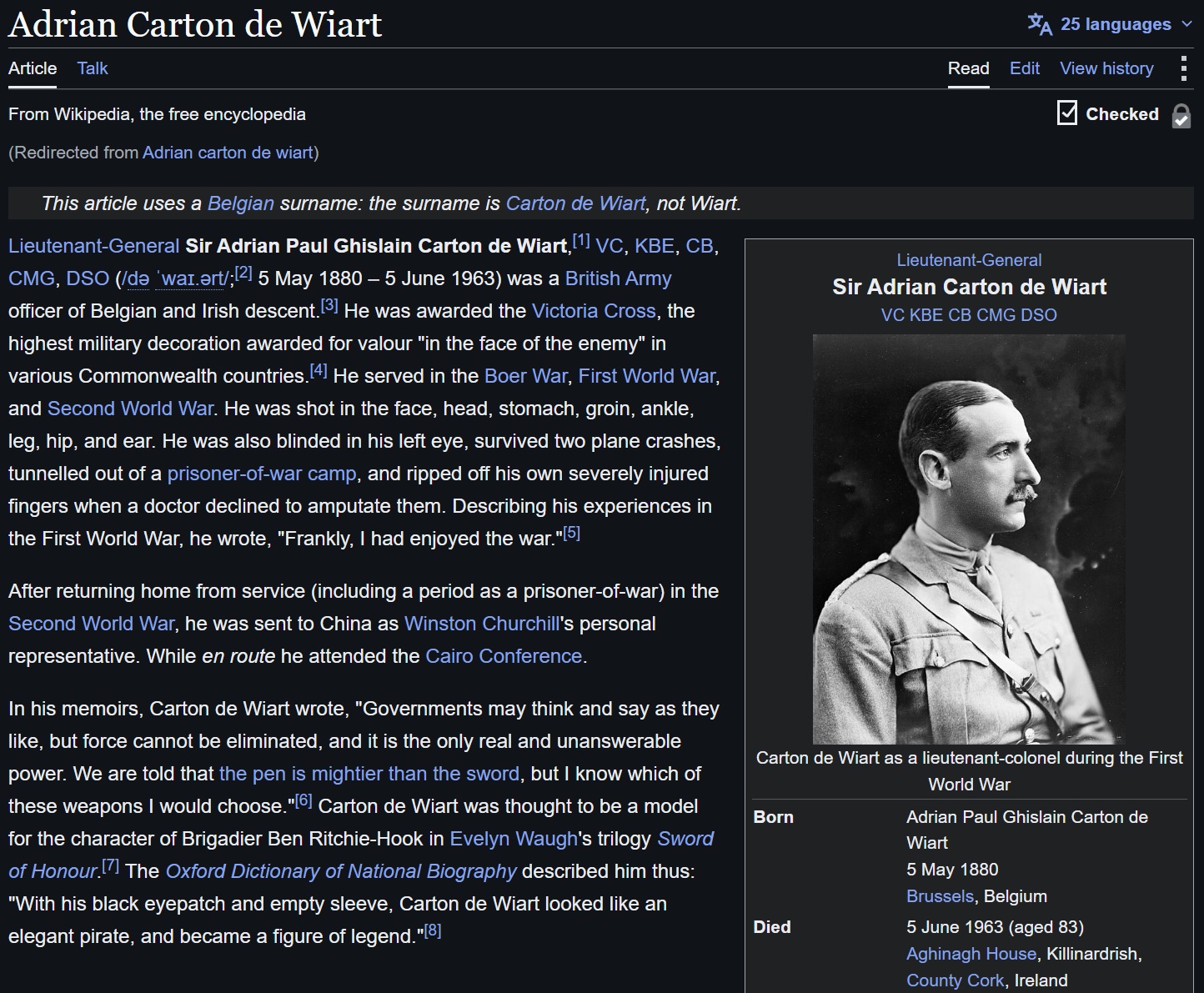Viewport: 1204px width, 993px height.
Task: Click the CMG link in the infobox
Action: (x=996, y=315)
